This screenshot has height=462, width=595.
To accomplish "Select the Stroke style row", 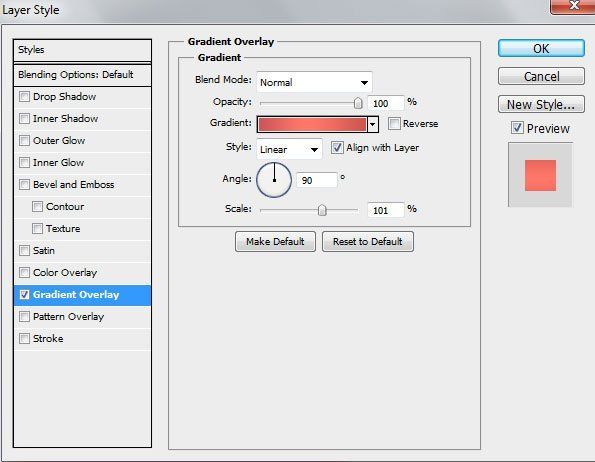I will click(82, 339).
